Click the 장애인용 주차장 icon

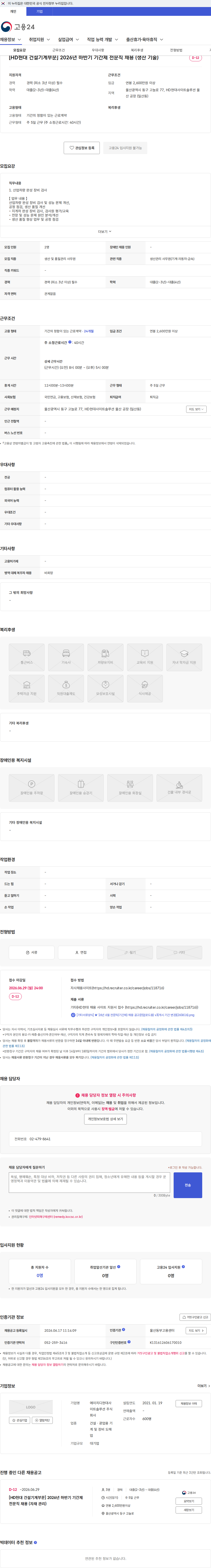[x=32, y=788]
